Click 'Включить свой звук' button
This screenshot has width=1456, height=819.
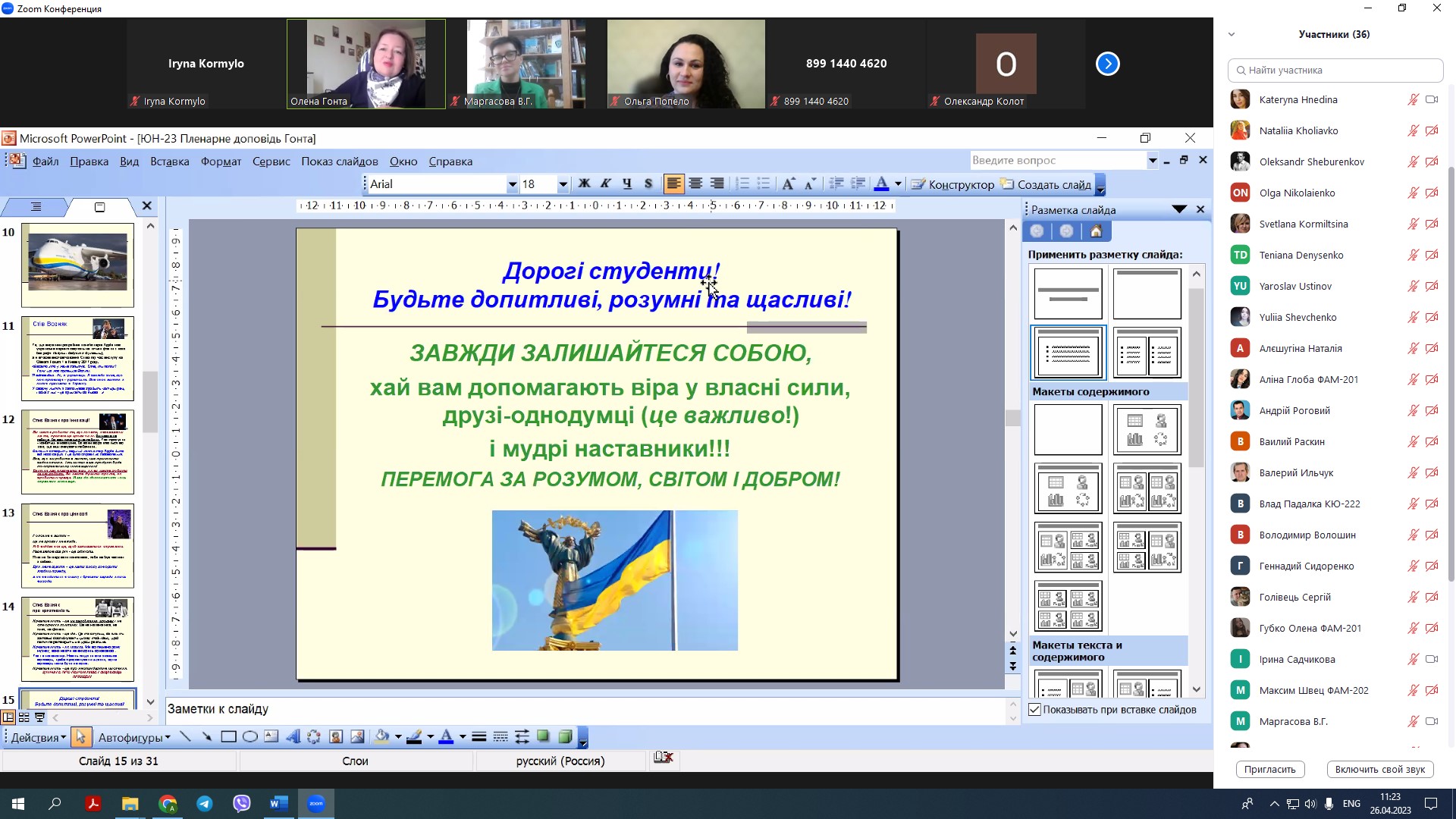click(x=1379, y=769)
